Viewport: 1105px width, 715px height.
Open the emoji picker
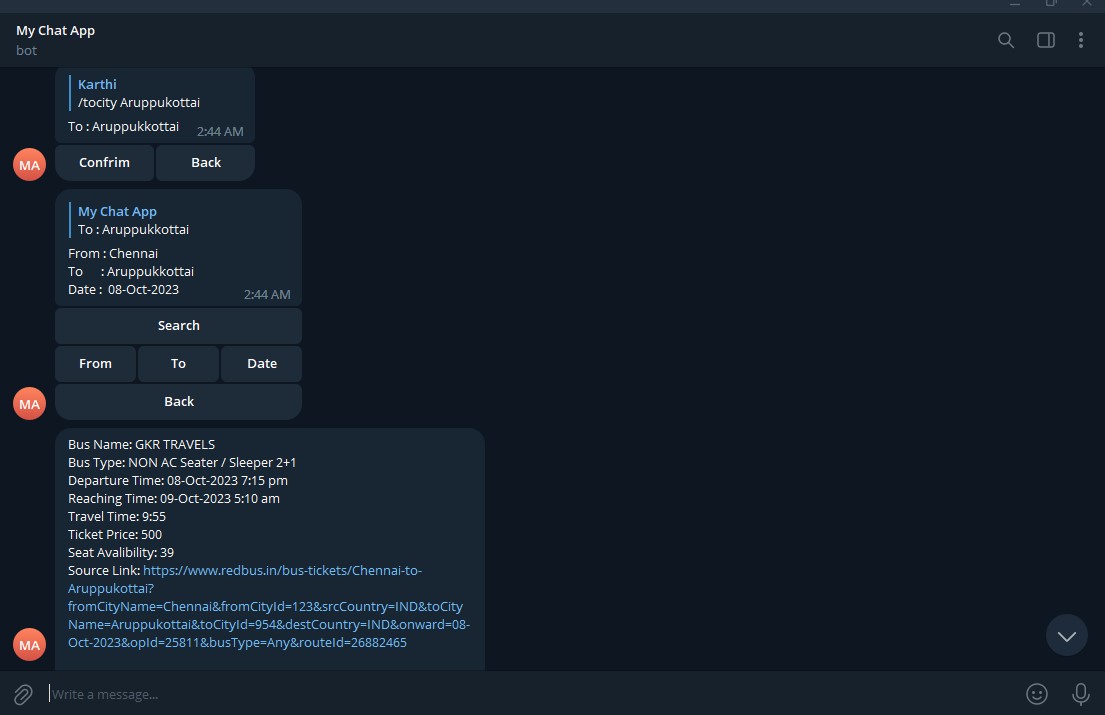pyautogui.click(x=1037, y=694)
